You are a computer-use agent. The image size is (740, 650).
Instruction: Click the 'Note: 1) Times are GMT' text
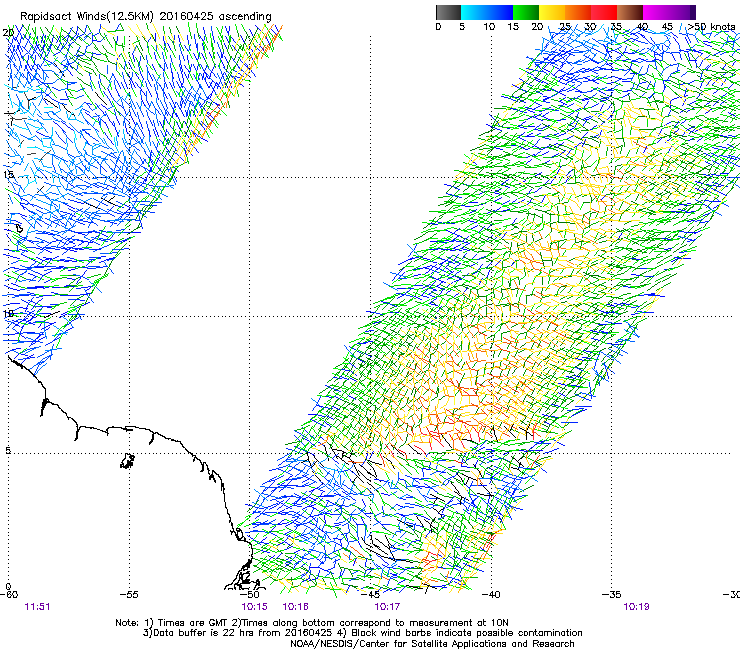172,623
